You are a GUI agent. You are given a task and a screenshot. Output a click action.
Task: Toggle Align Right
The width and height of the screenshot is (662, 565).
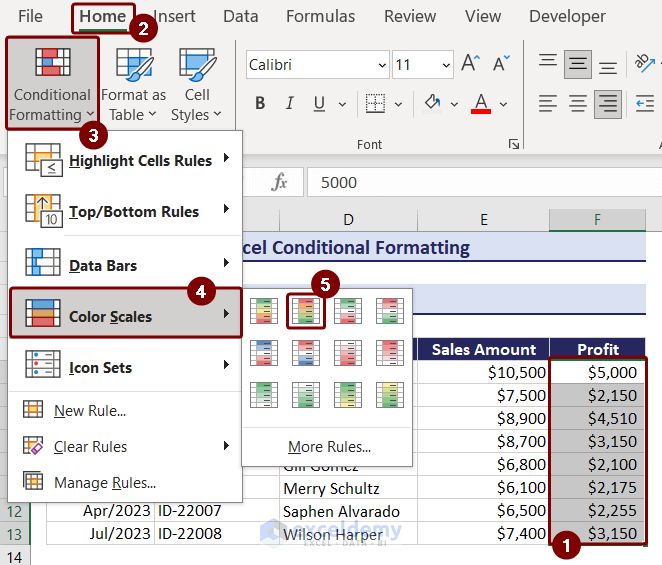coord(608,104)
